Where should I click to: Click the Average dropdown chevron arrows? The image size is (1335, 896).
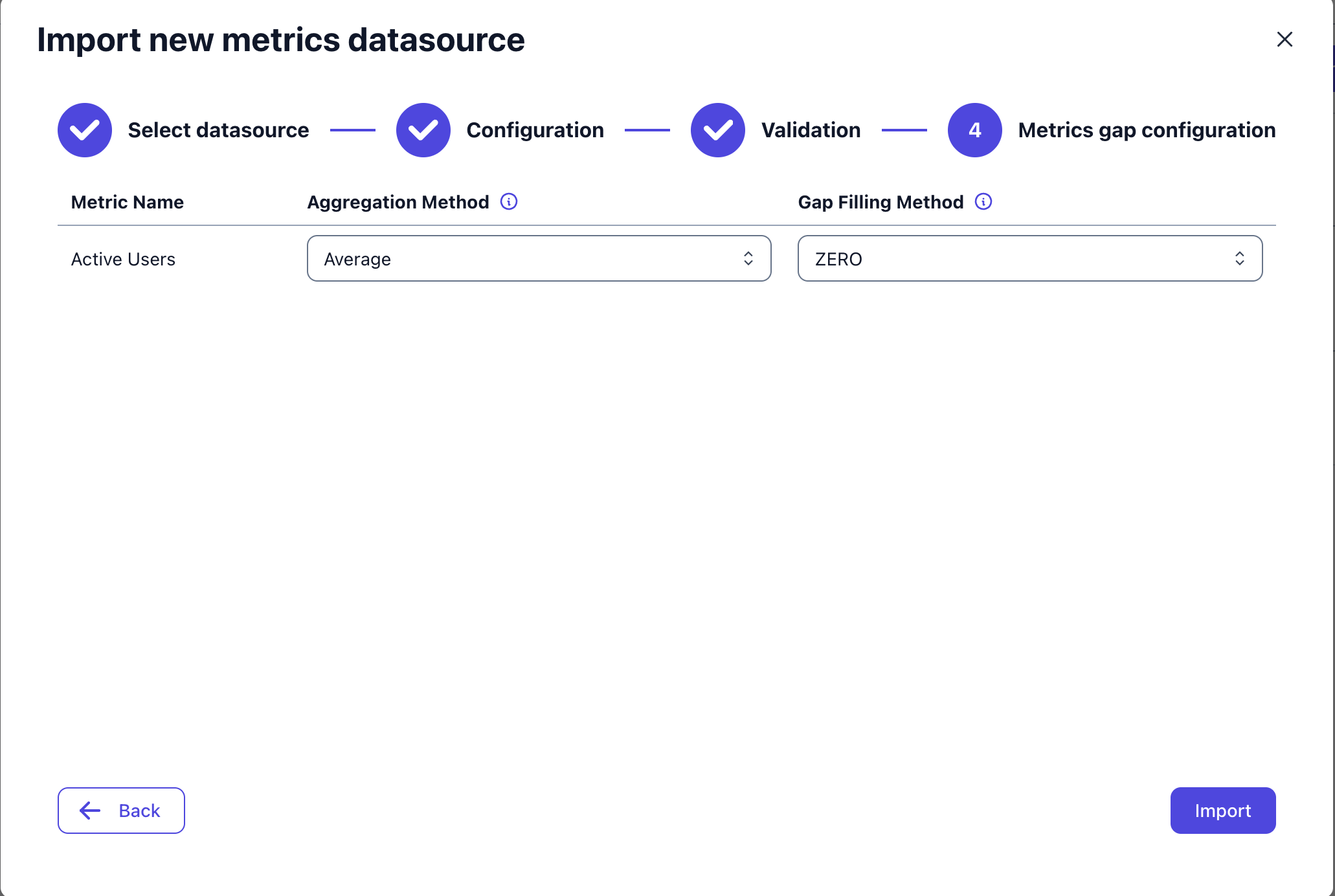(x=748, y=259)
